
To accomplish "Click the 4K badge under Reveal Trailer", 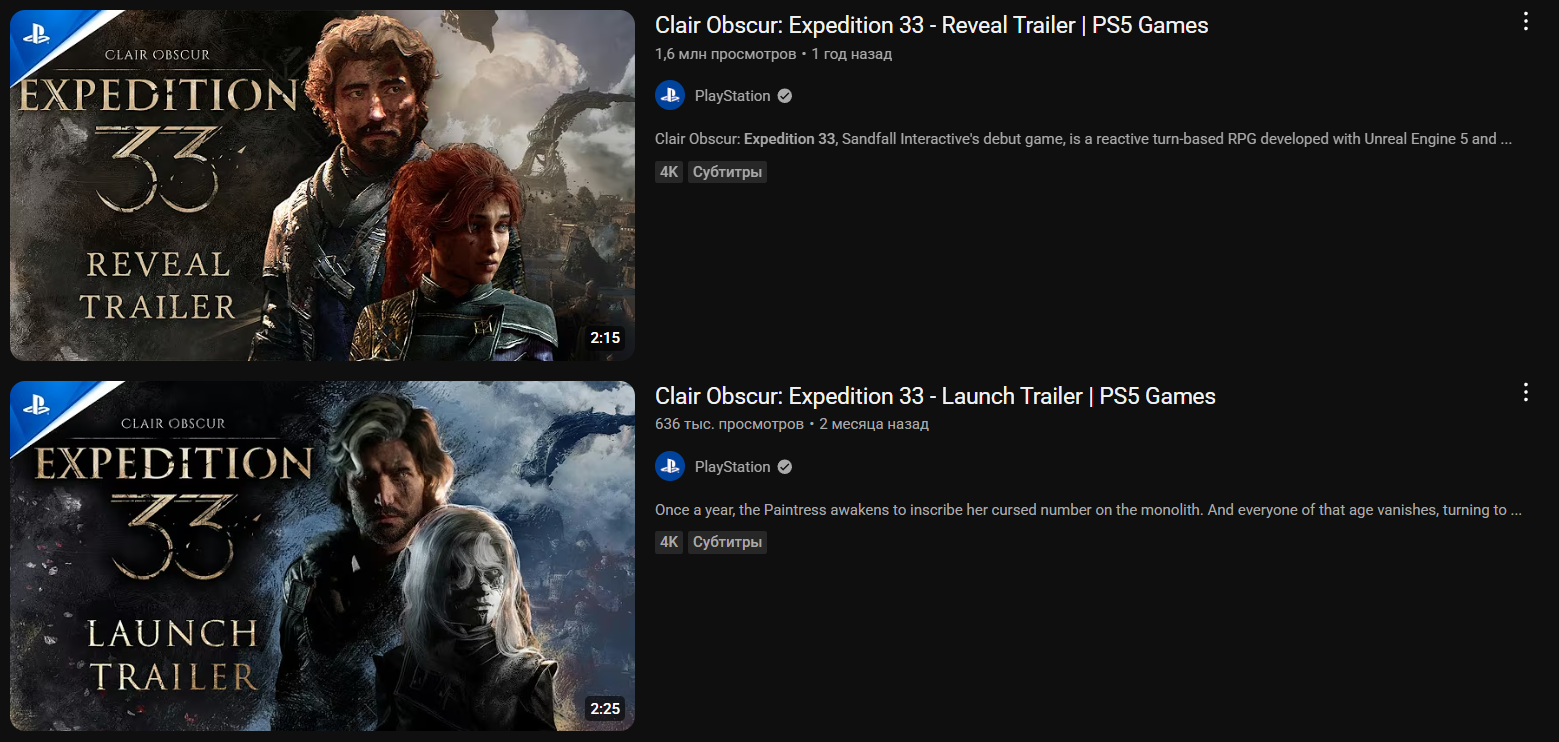I will point(669,172).
